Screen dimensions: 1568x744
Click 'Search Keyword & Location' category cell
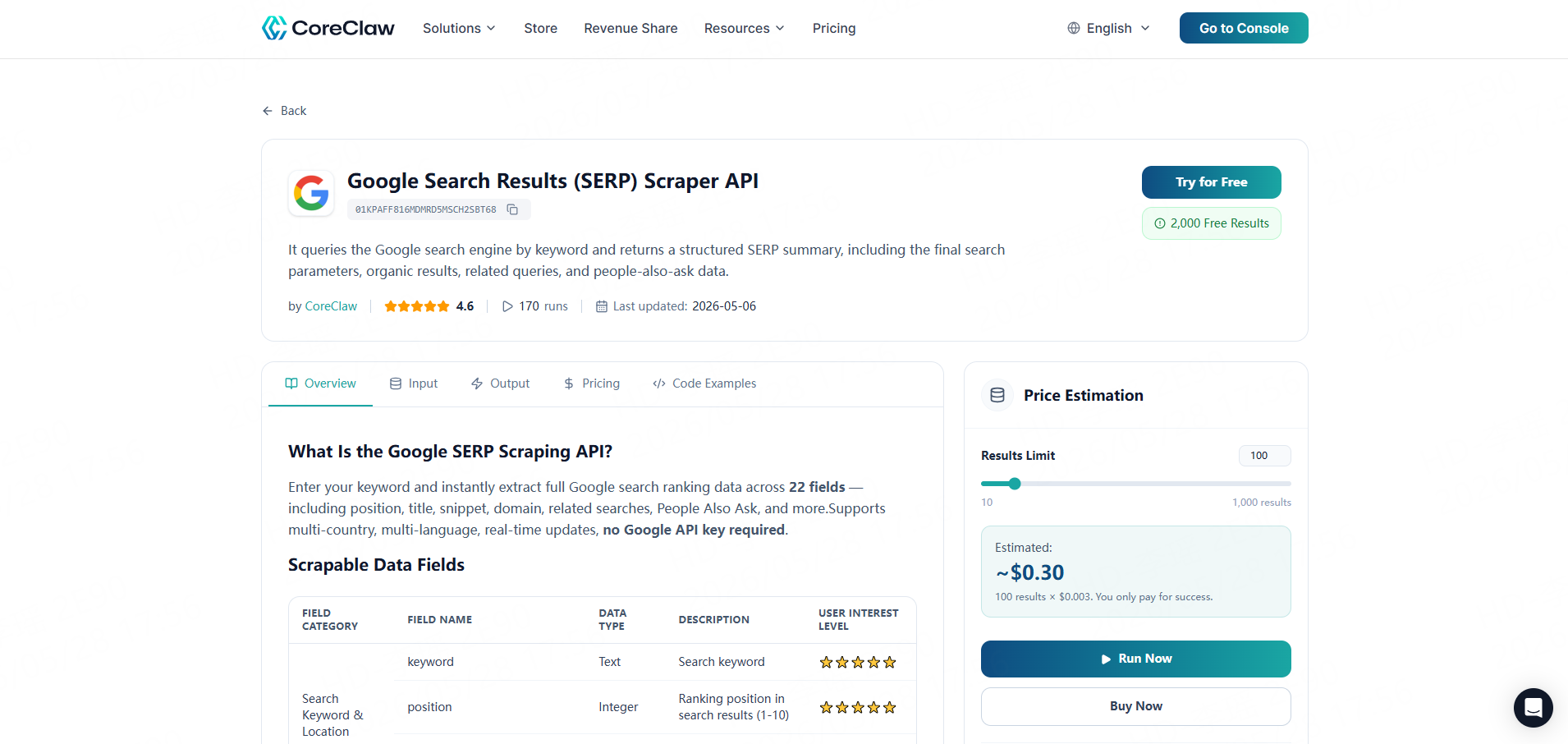point(332,715)
